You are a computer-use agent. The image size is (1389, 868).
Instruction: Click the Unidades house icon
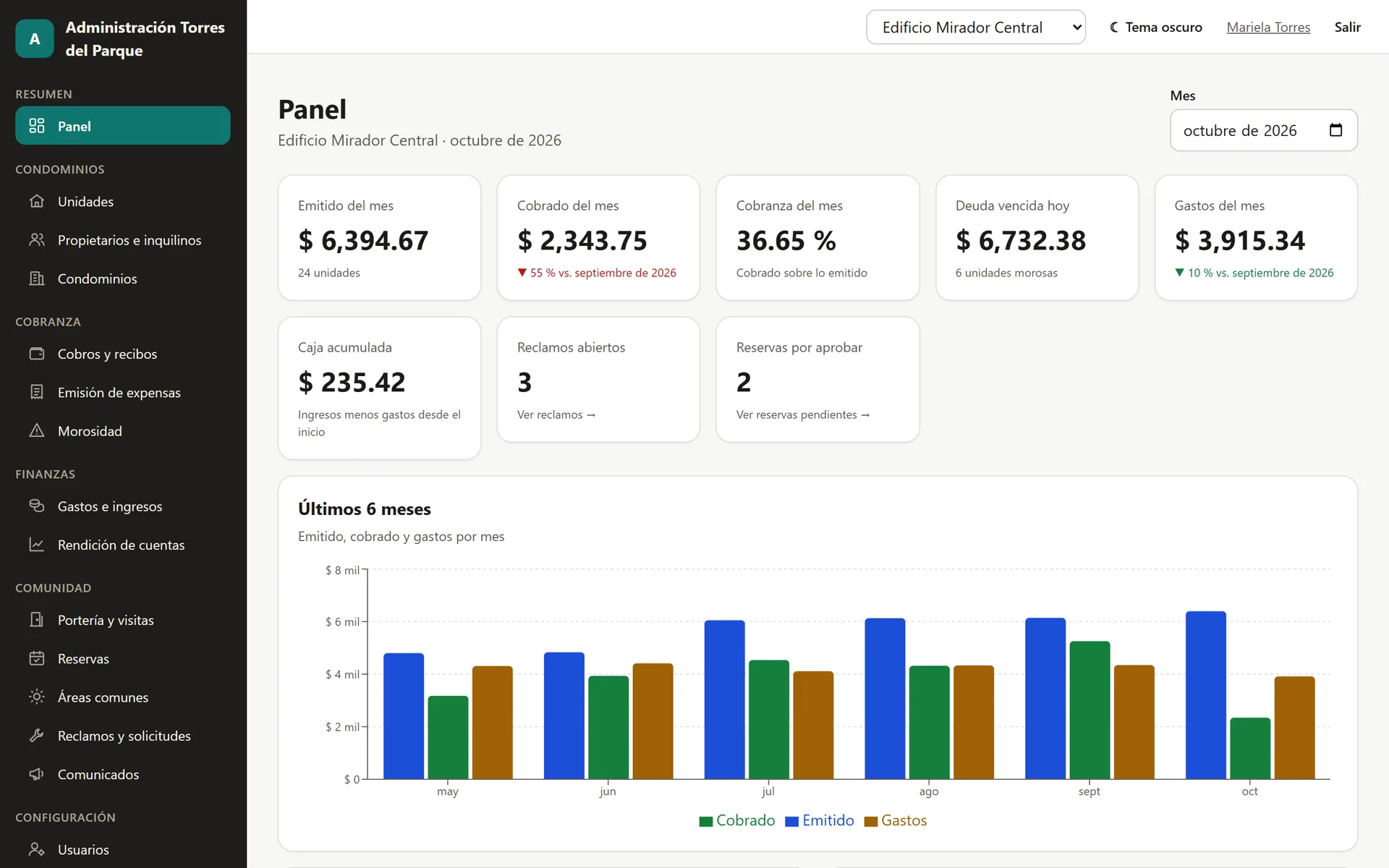(37, 201)
